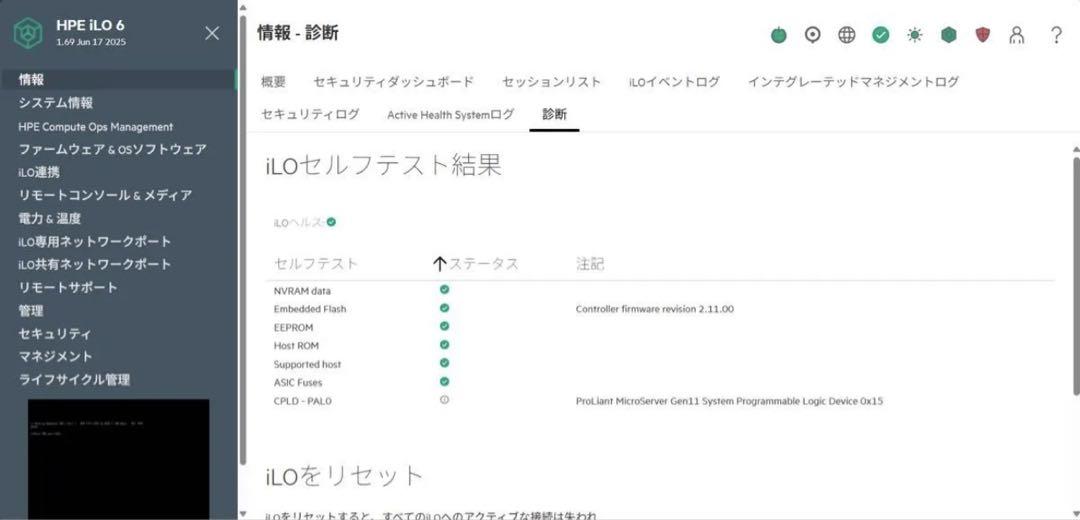Open the インテグレーテッドマネジメントログ tab
This screenshot has width=1080, height=520.
(x=853, y=81)
